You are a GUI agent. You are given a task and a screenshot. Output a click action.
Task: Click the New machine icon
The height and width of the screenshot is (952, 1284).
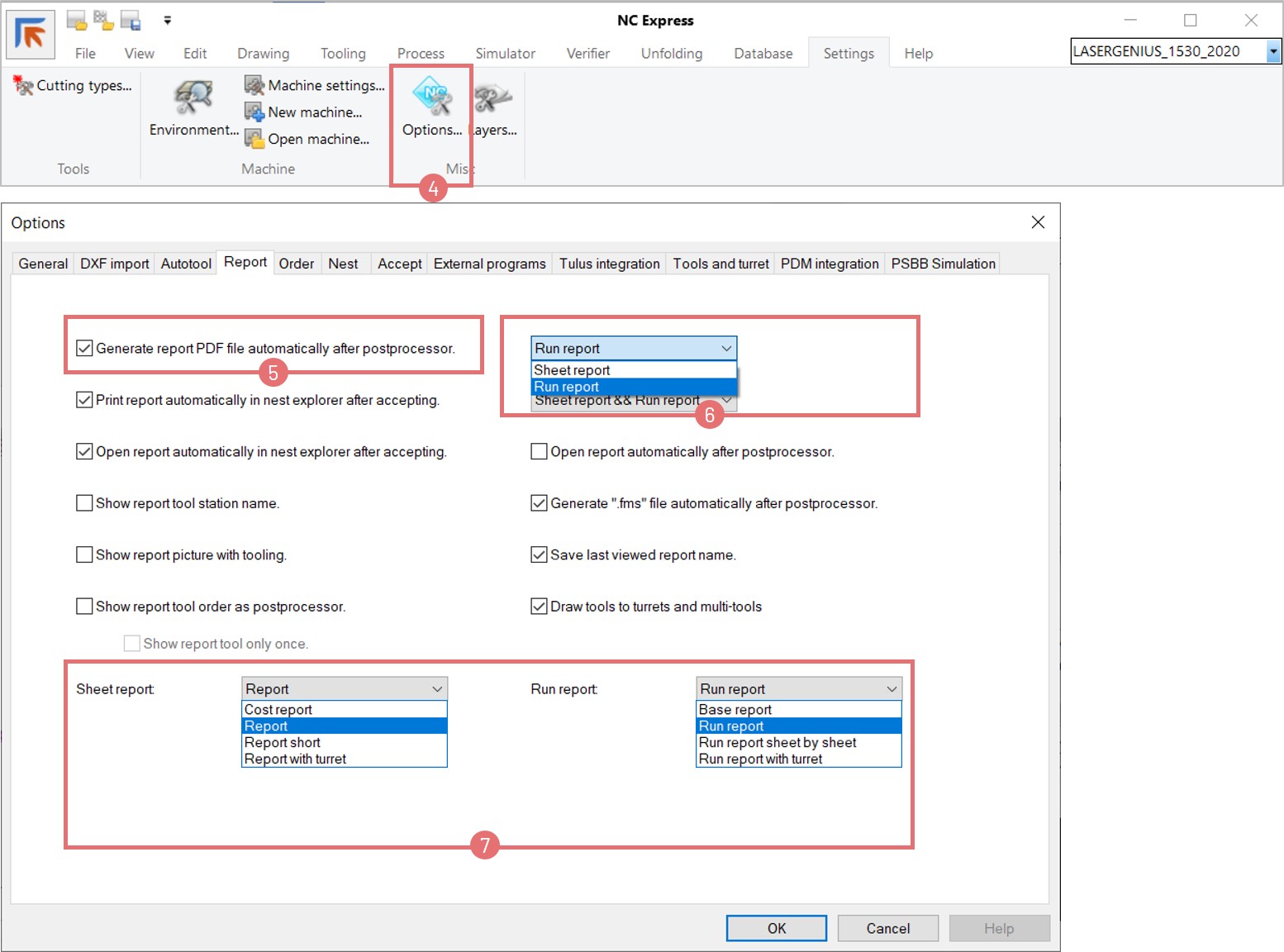pos(254,112)
